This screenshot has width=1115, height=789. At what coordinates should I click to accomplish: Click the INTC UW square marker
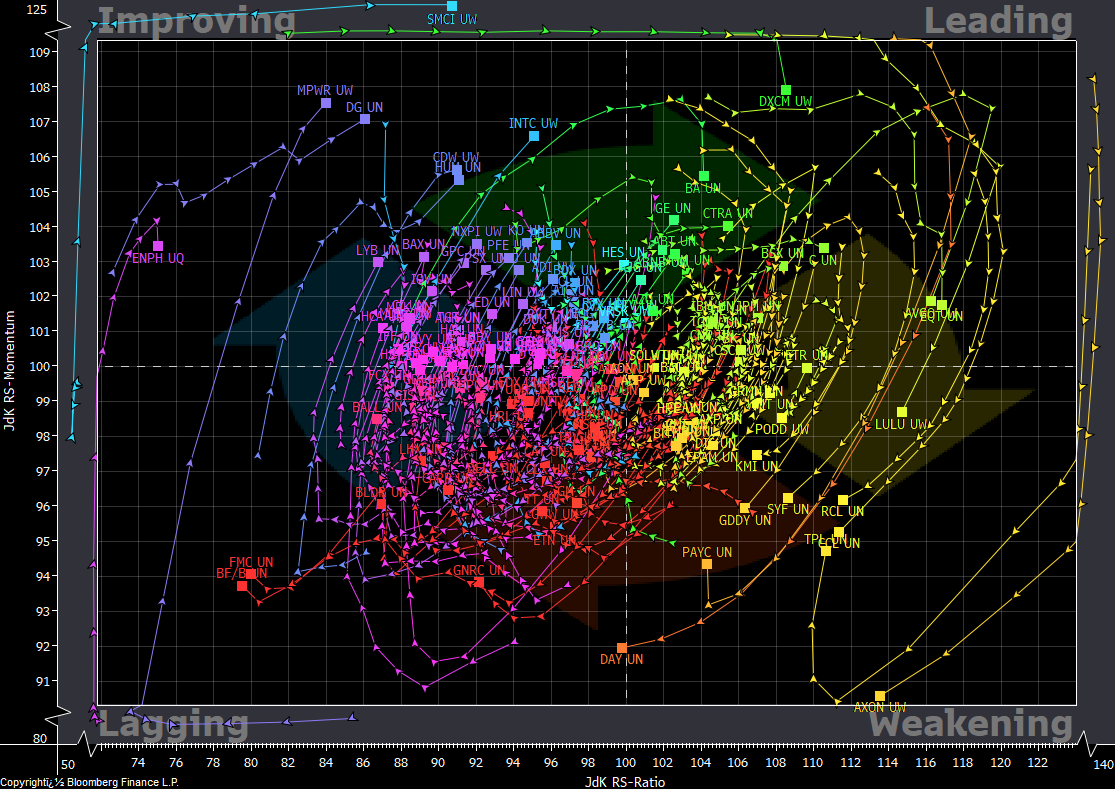534,136
